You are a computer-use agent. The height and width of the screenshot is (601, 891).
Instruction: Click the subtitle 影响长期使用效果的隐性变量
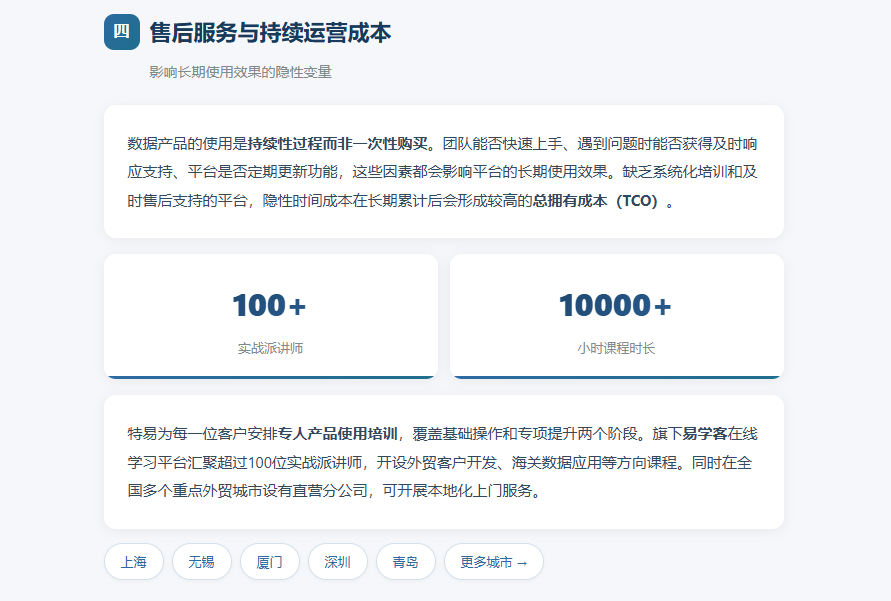coord(240,72)
